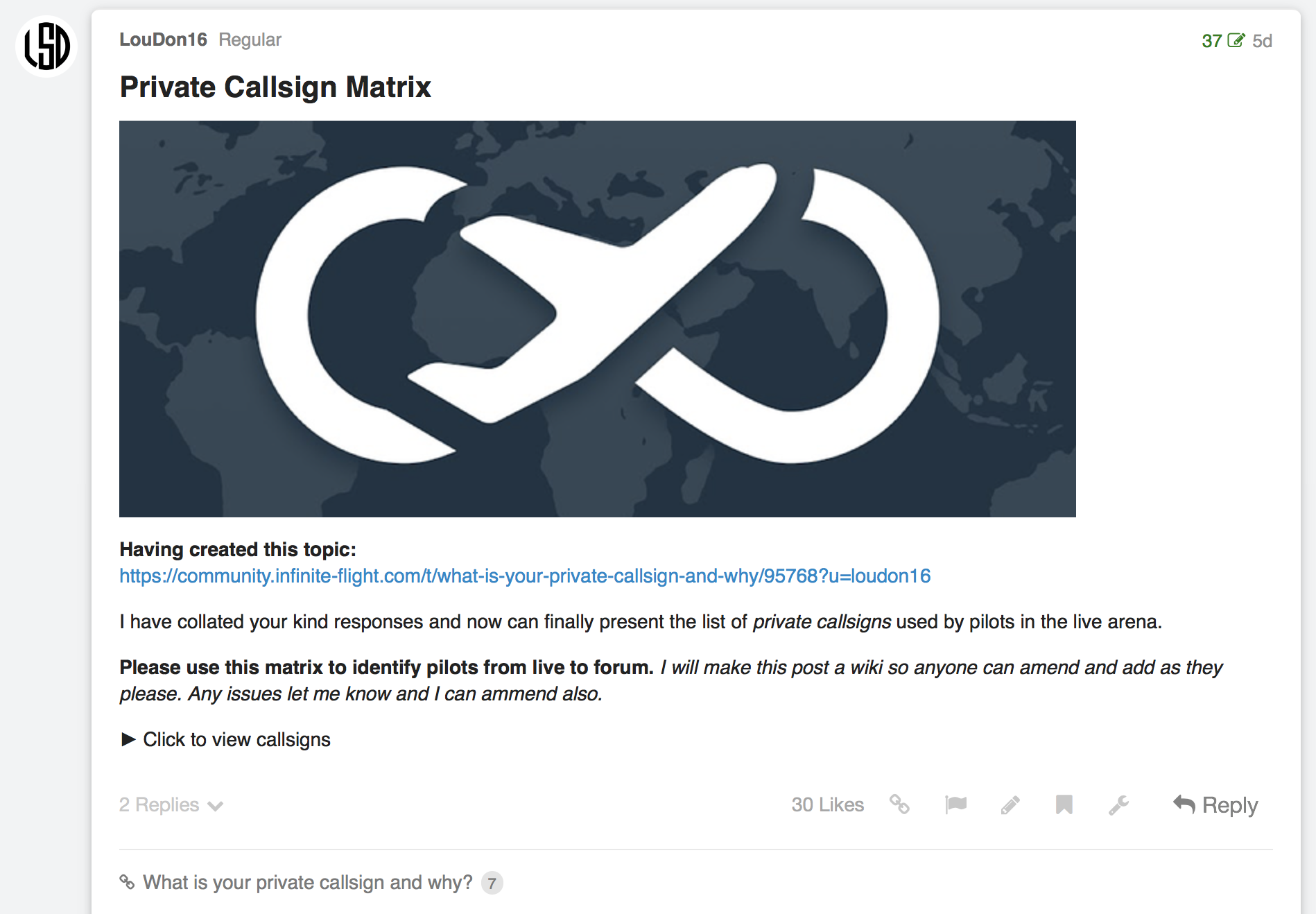Open the Infinite Flight logo image
This screenshot has width=1316, height=914.
[597, 319]
